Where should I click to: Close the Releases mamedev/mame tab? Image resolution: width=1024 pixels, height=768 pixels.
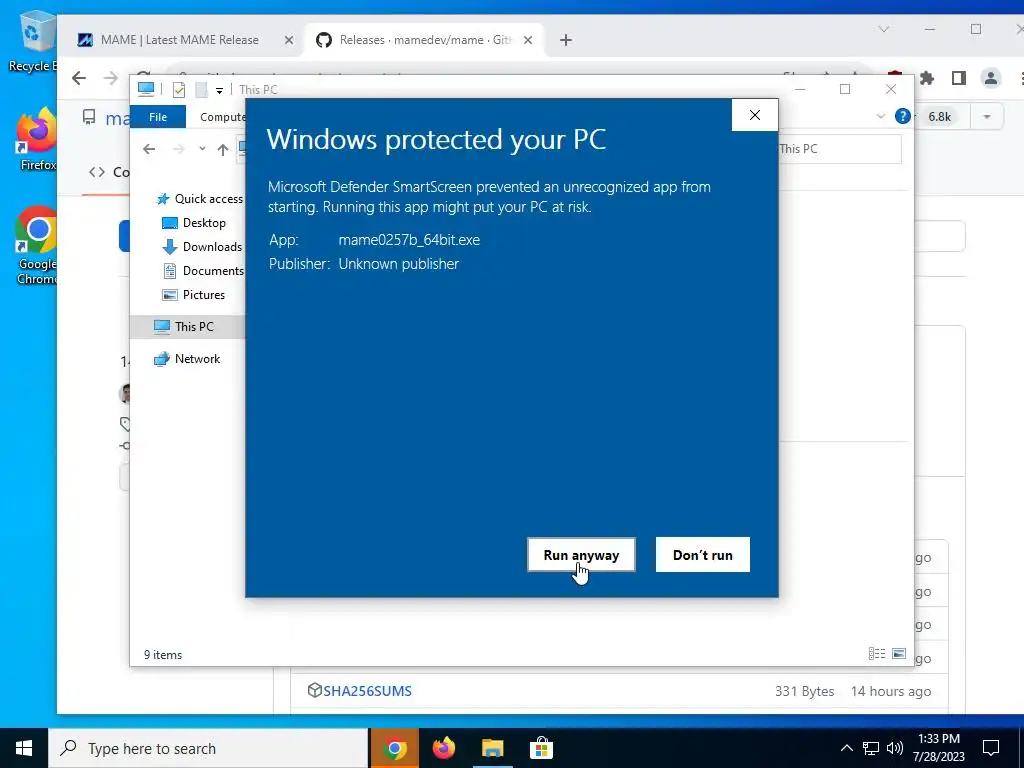coord(528,40)
